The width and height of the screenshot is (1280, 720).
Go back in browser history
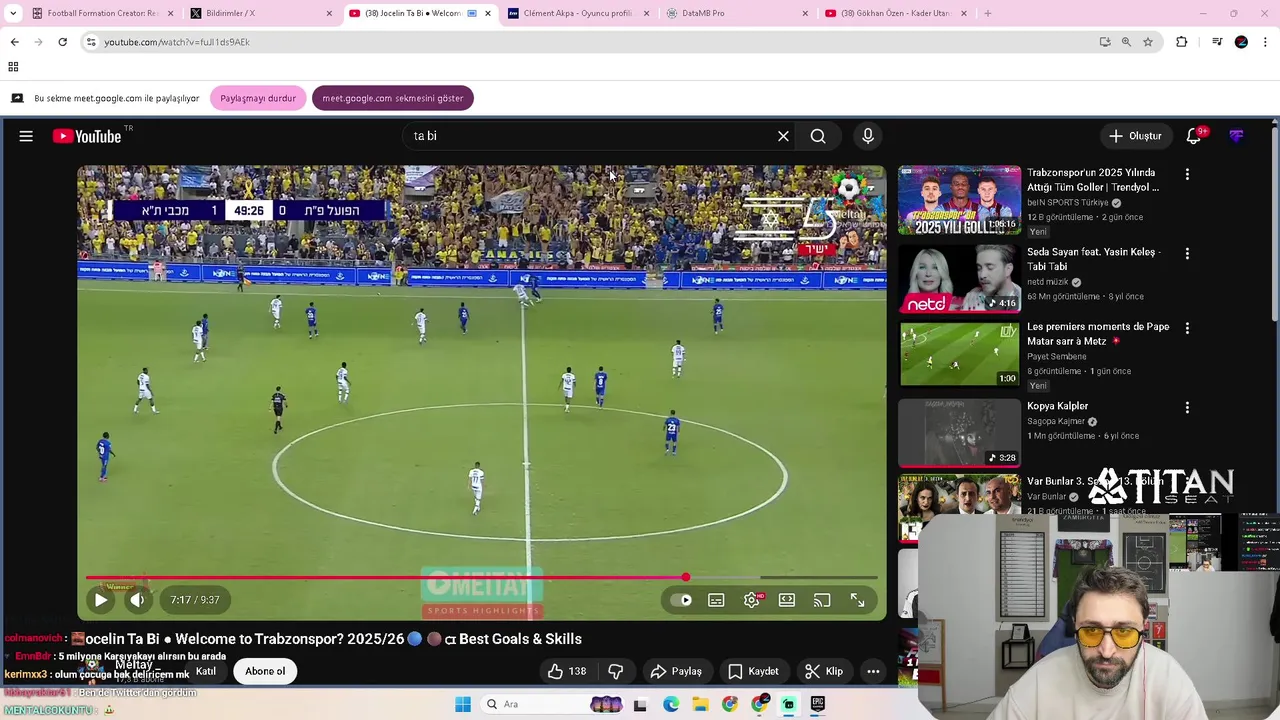tap(14, 42)
